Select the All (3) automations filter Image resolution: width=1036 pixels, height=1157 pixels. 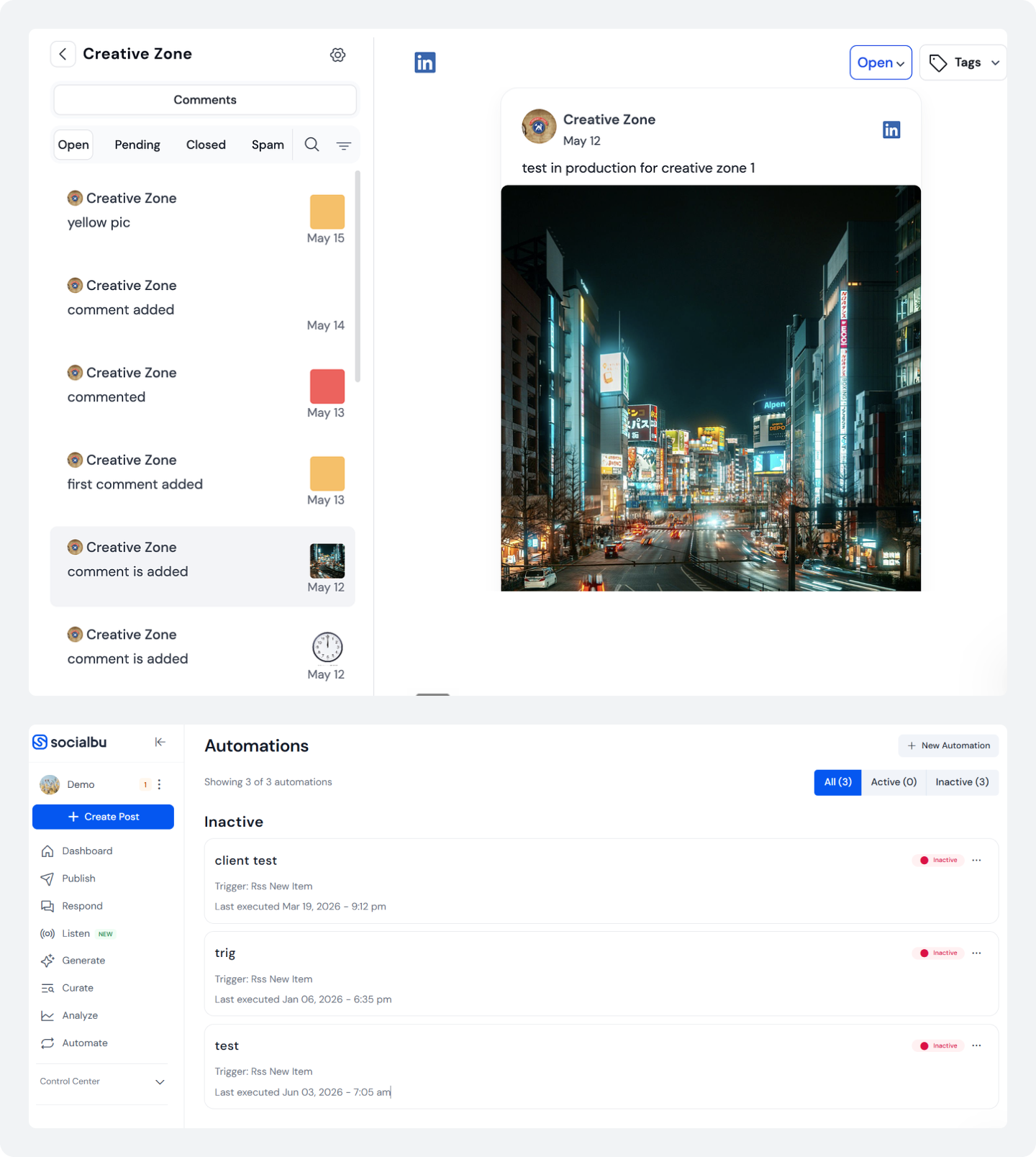click(837, 782)
